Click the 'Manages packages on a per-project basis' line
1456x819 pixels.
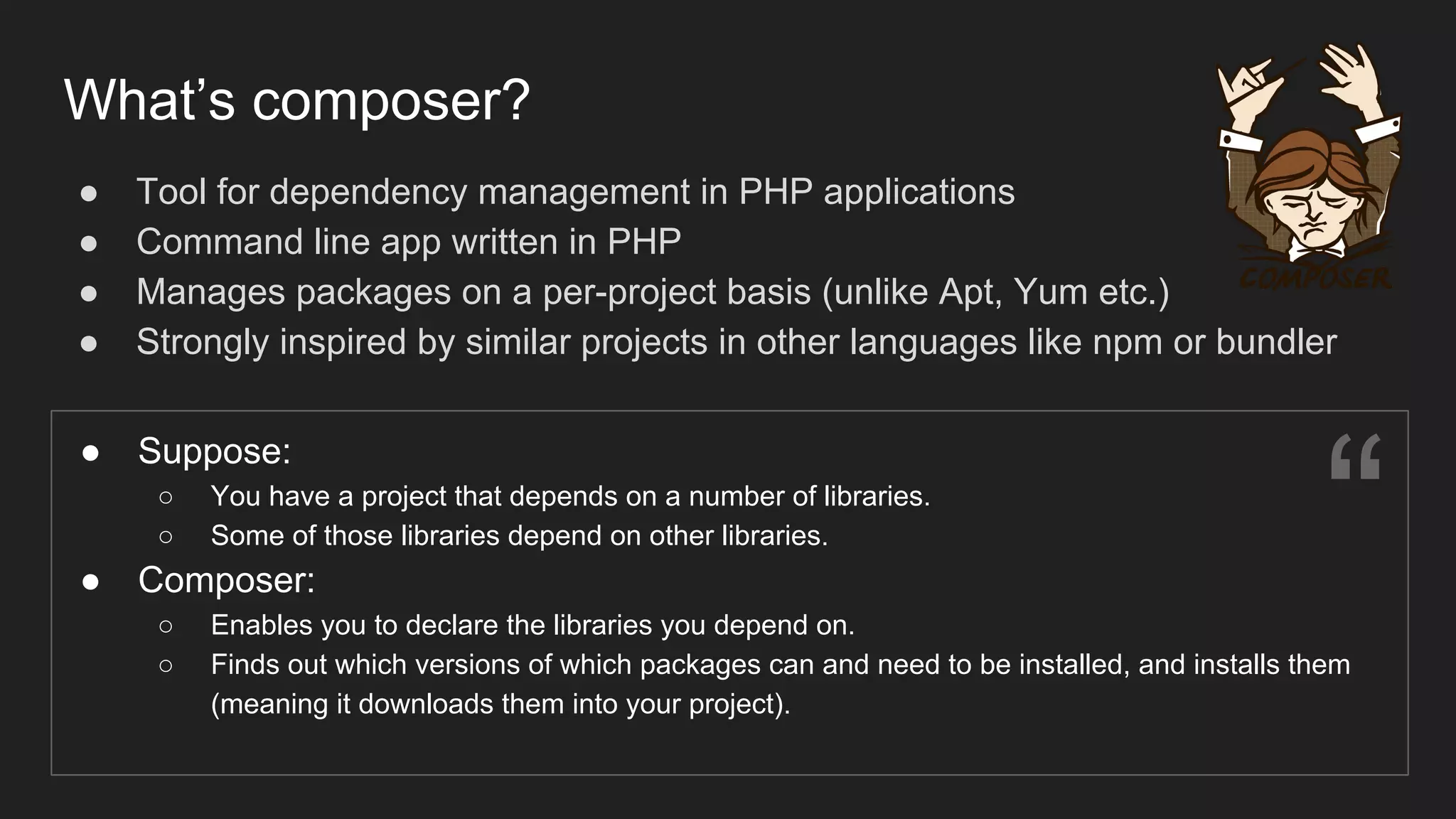(x=653, y=292)
